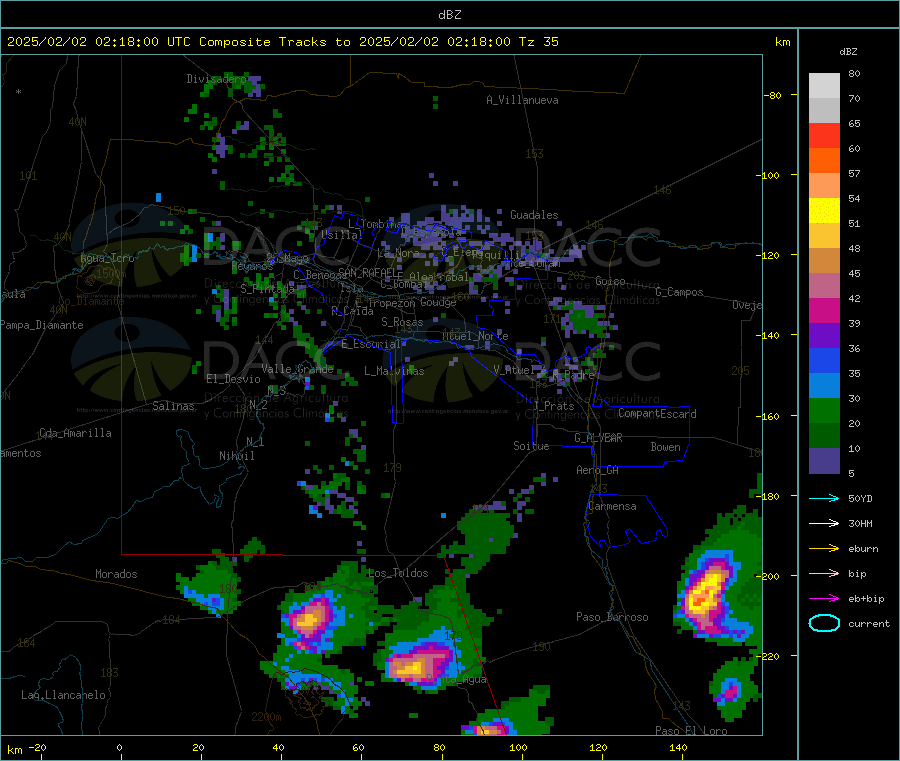
Task: Click the storm cell core southwest of Los_Toldos
Action: pos(309,620)
